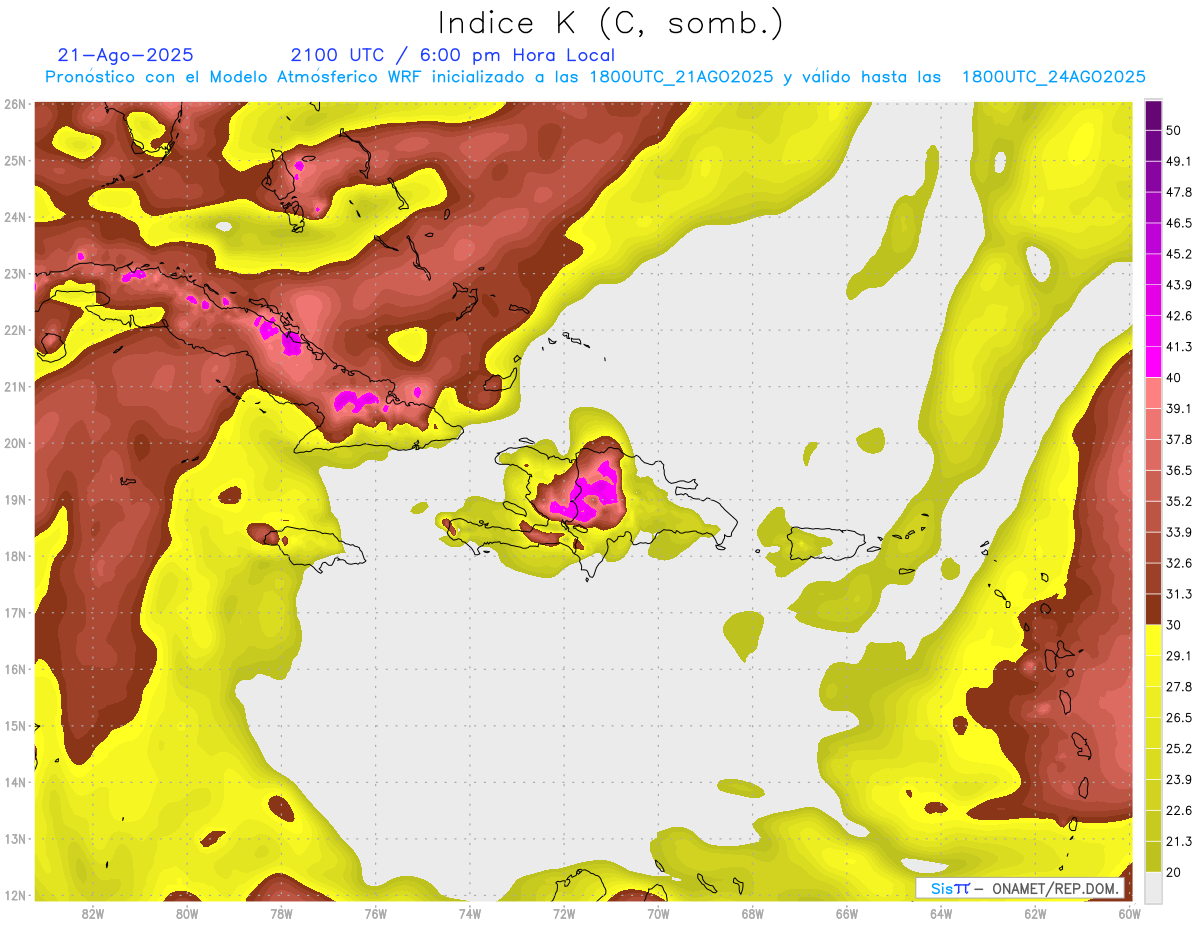Click the bright yellow swatch between 29.1 and 30

tap(1153, 640)
